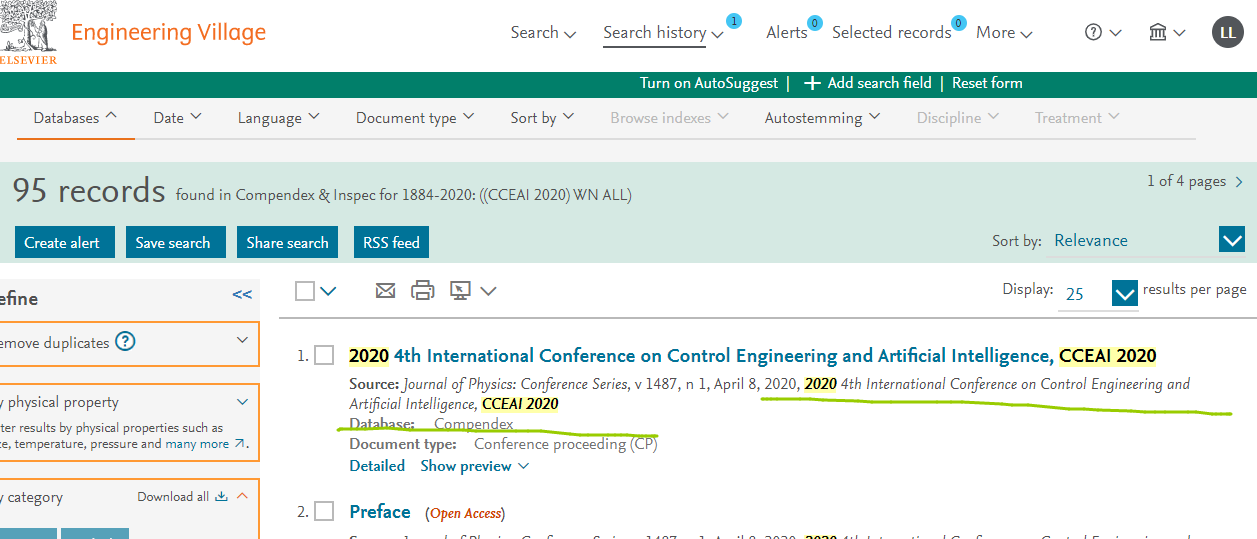The width and height of the screenshot is (1257, 539).
Task: Click the Create alert button
Action: 65,242
